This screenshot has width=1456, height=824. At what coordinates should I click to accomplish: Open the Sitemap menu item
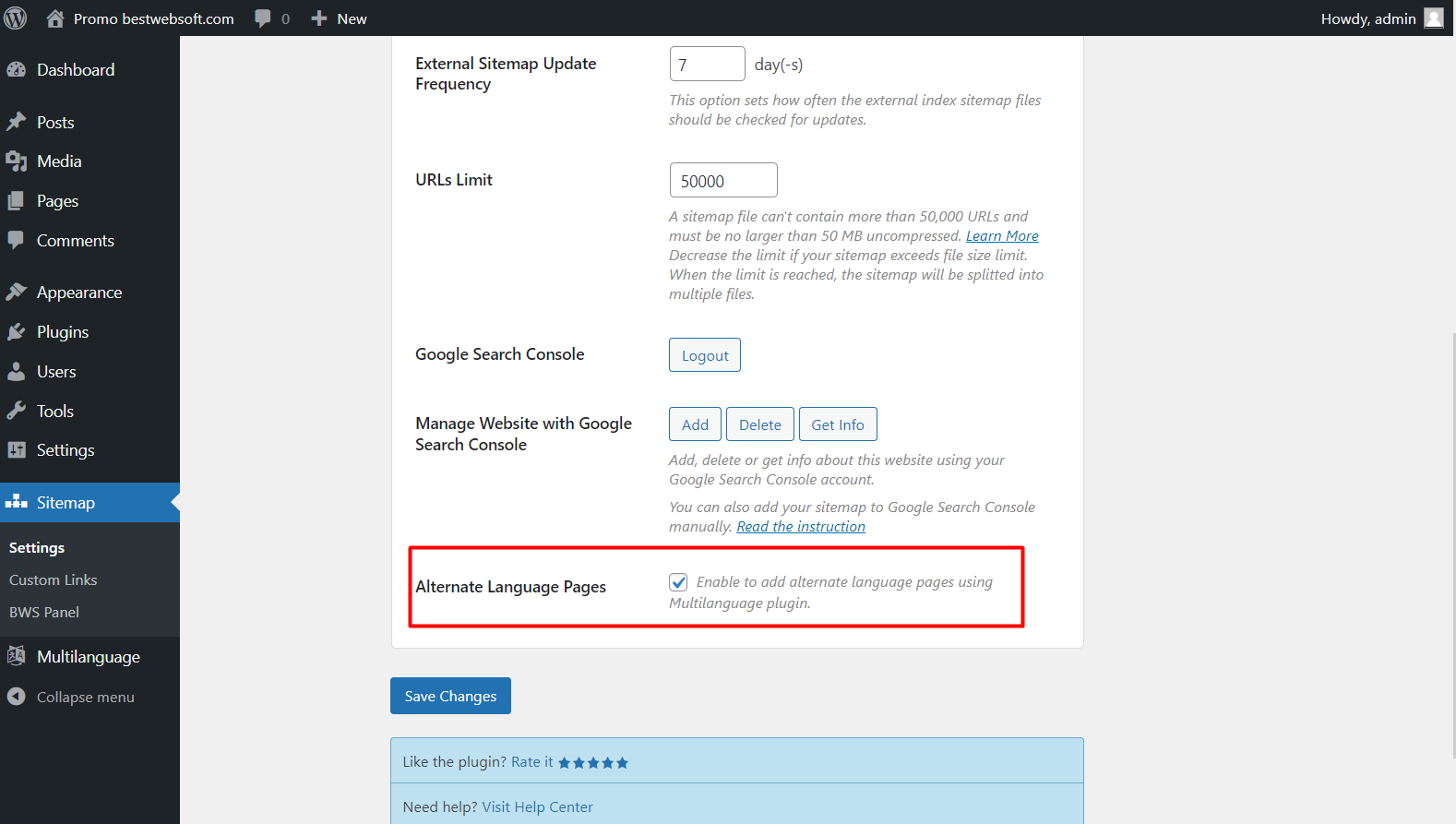click(90, 503)
